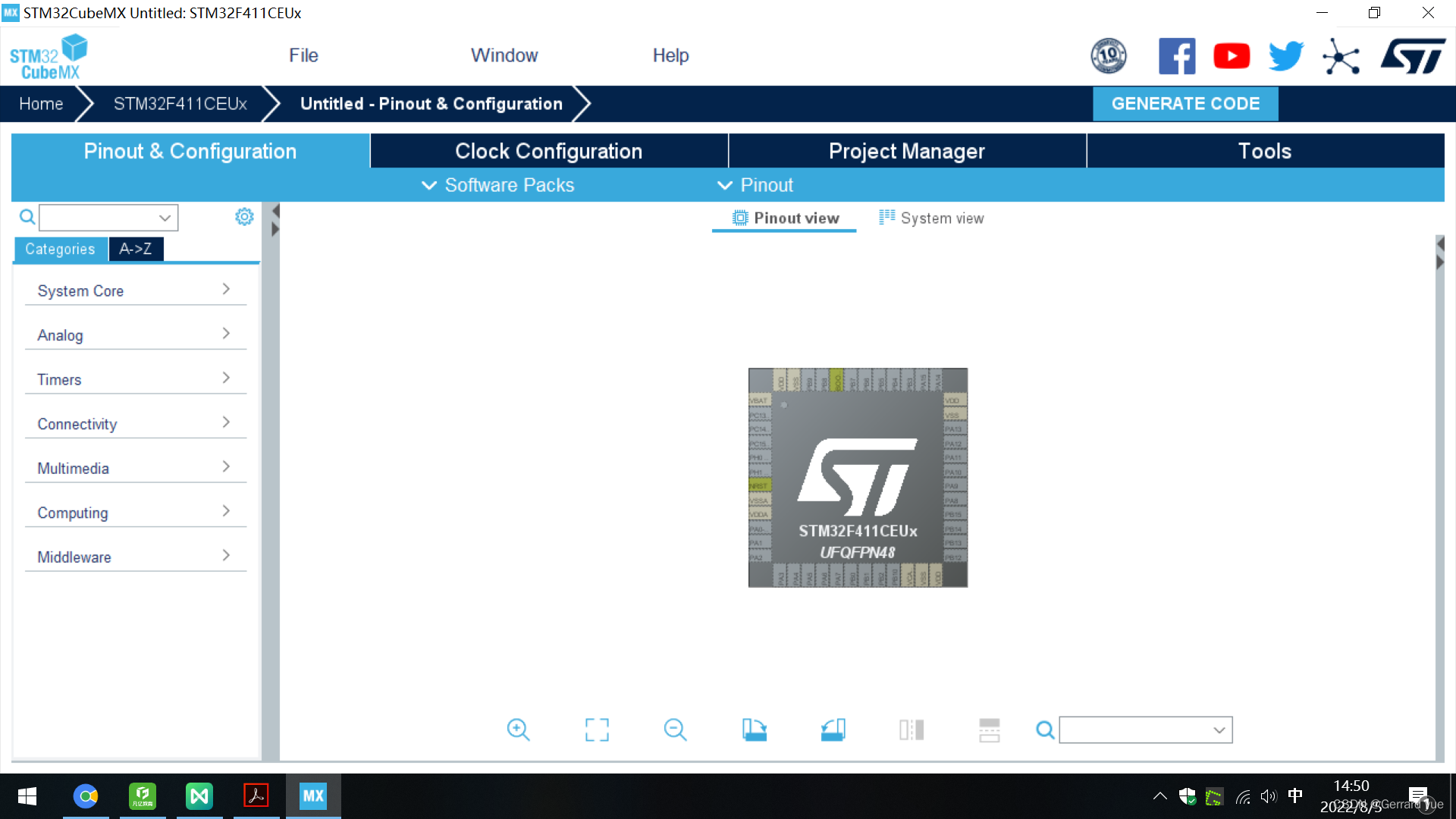Open the pin search combo box arrow
Viewport: 1456px width, 819px height.
click(x=1219, y=730)
